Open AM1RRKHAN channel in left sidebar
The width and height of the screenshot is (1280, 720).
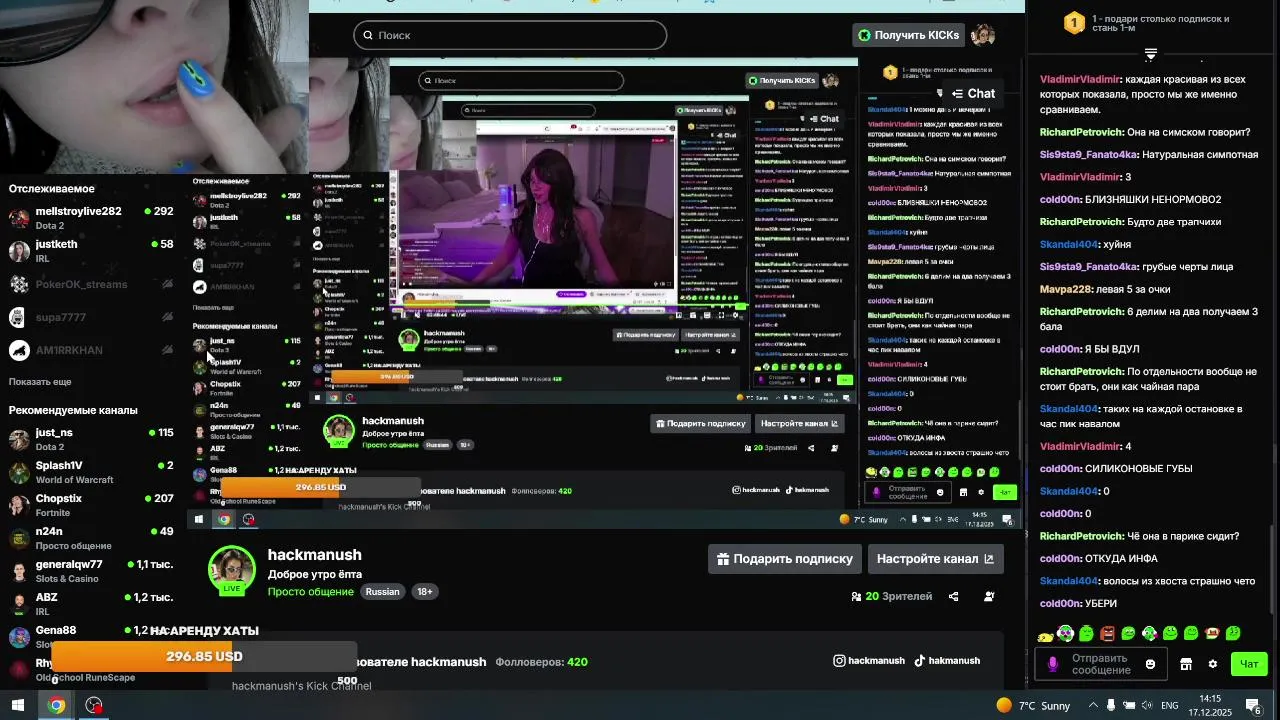[91, 350]
